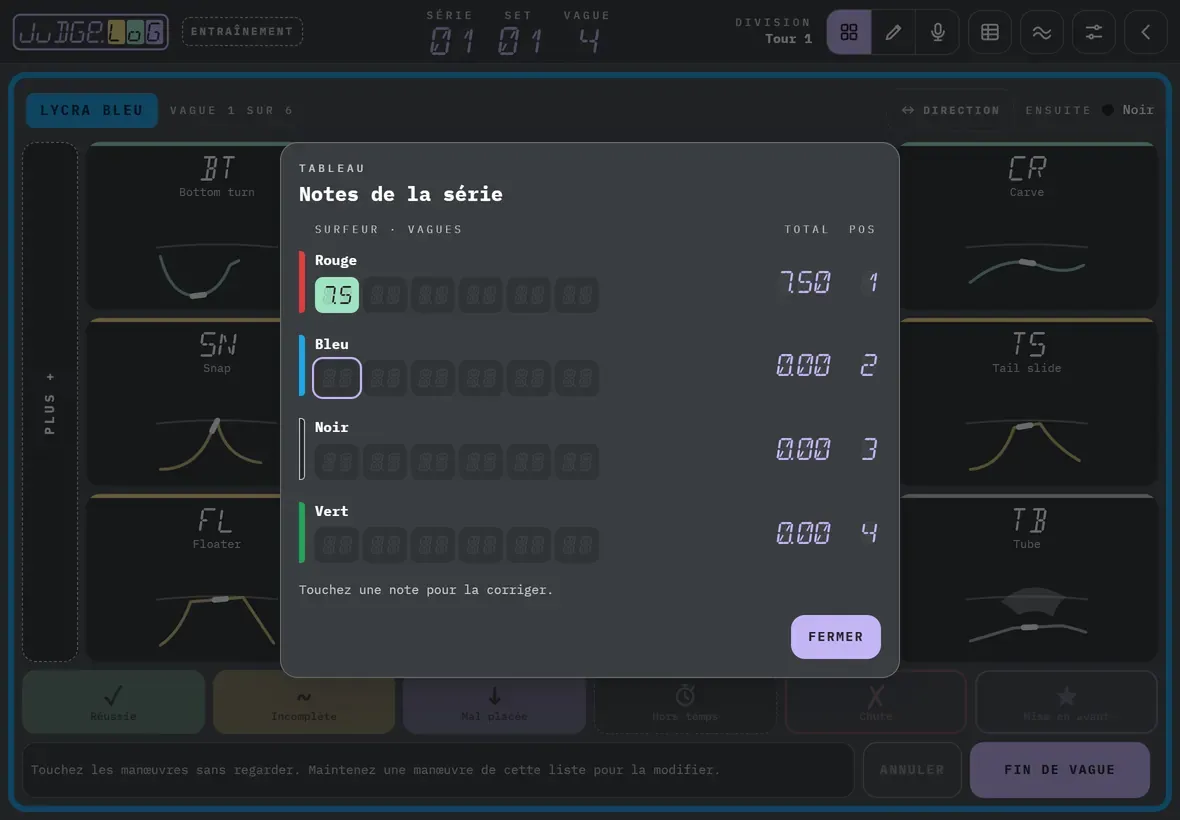1180x820 pixels.
Task: Tap the BT Bottom turn maneuver card
Action: pos(184,226)
